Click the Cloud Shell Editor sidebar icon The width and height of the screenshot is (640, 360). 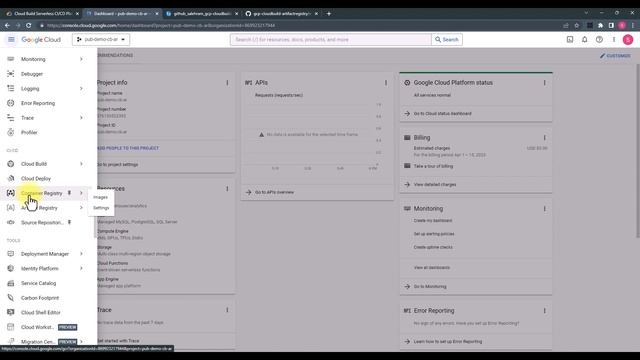click(11, 313)
